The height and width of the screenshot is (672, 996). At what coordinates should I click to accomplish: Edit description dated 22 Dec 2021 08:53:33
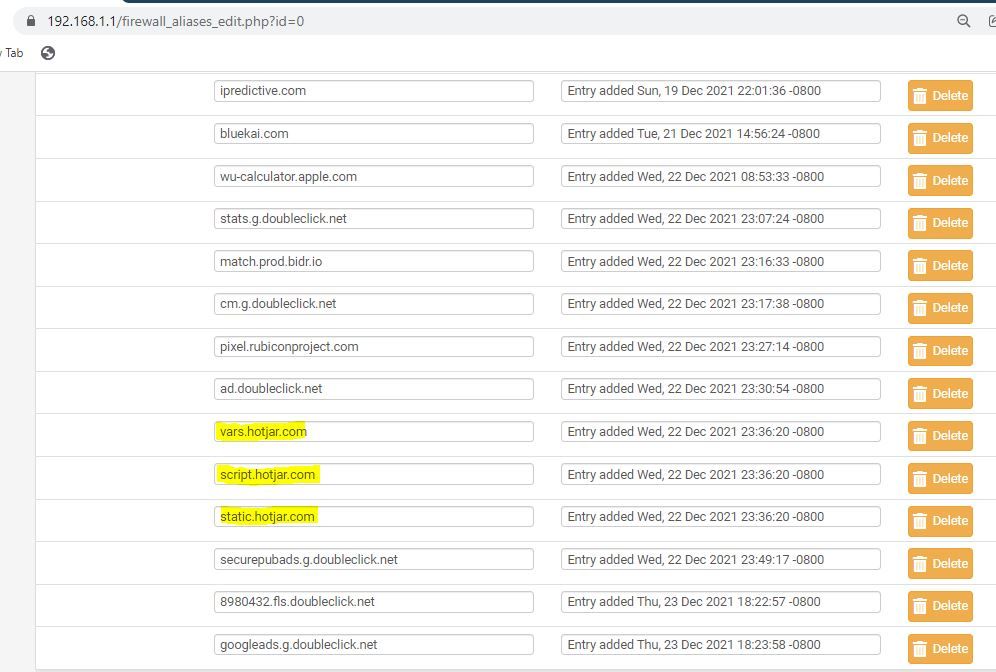[x=721, y=177]
